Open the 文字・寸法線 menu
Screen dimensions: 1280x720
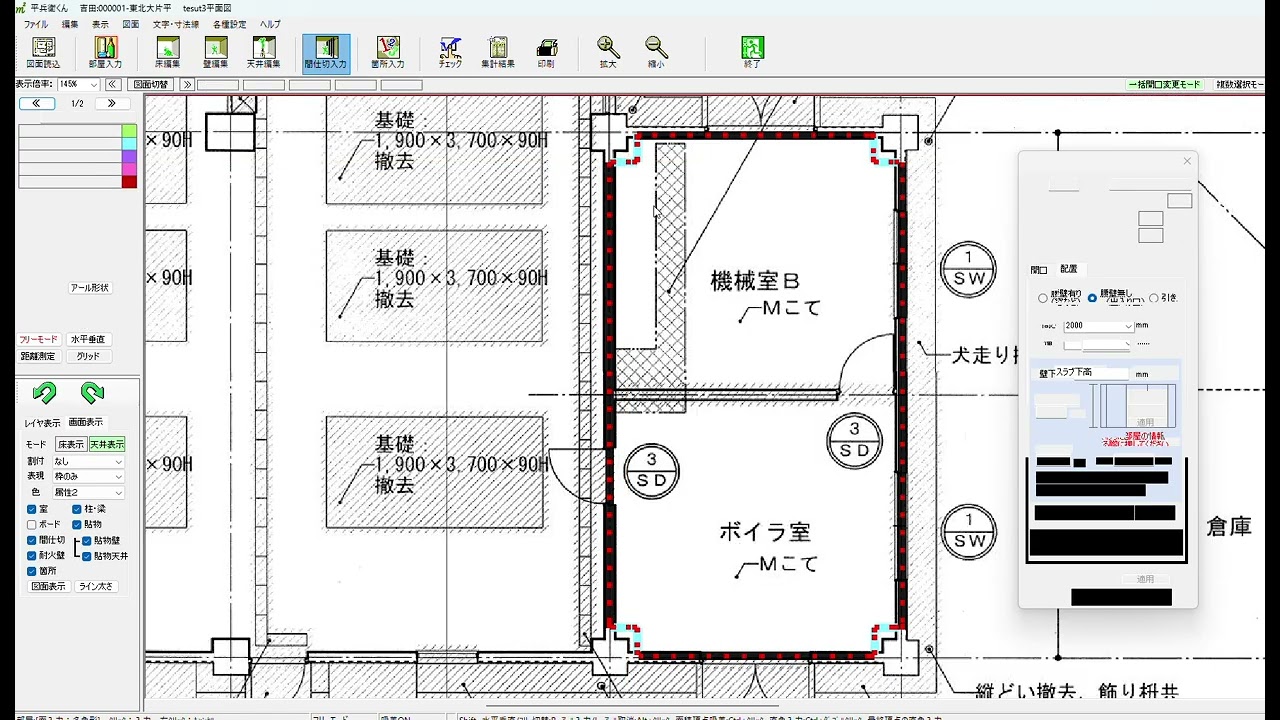tap(176, 24)
